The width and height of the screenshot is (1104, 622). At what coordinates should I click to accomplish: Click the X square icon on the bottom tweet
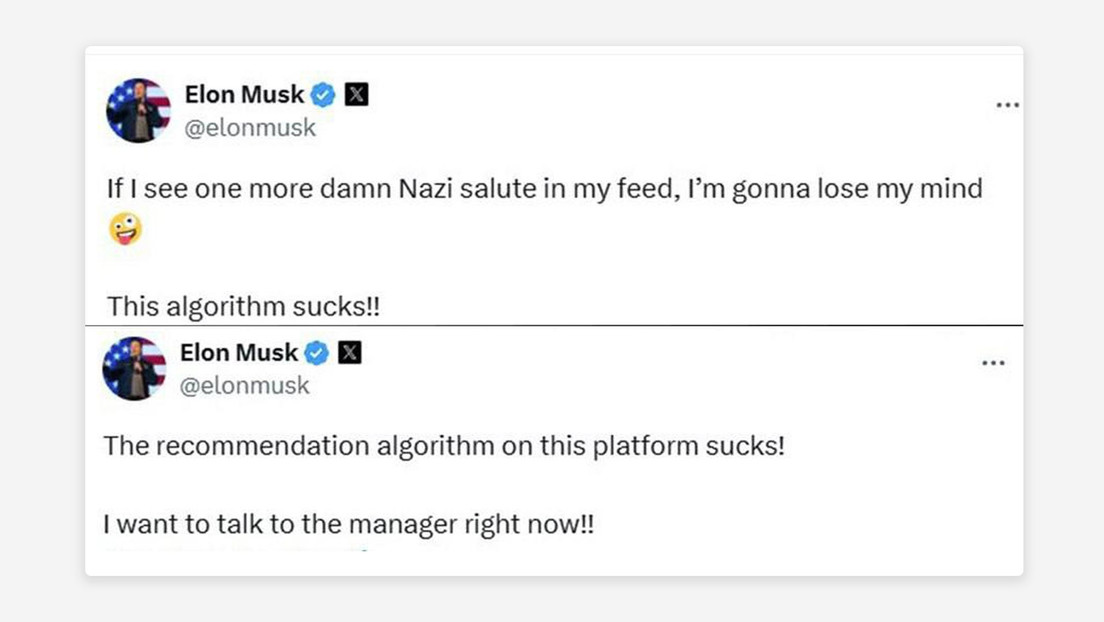[350, 351]
